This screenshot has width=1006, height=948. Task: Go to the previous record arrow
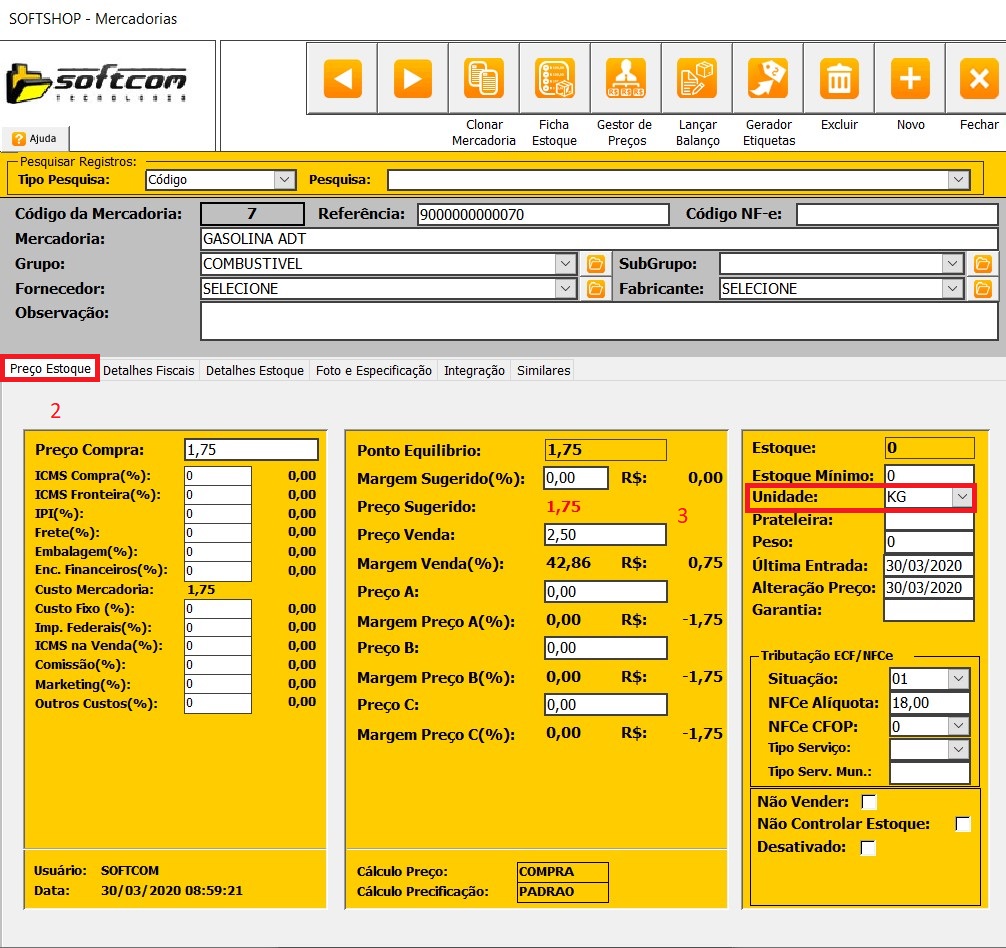[x=342, y=78]
